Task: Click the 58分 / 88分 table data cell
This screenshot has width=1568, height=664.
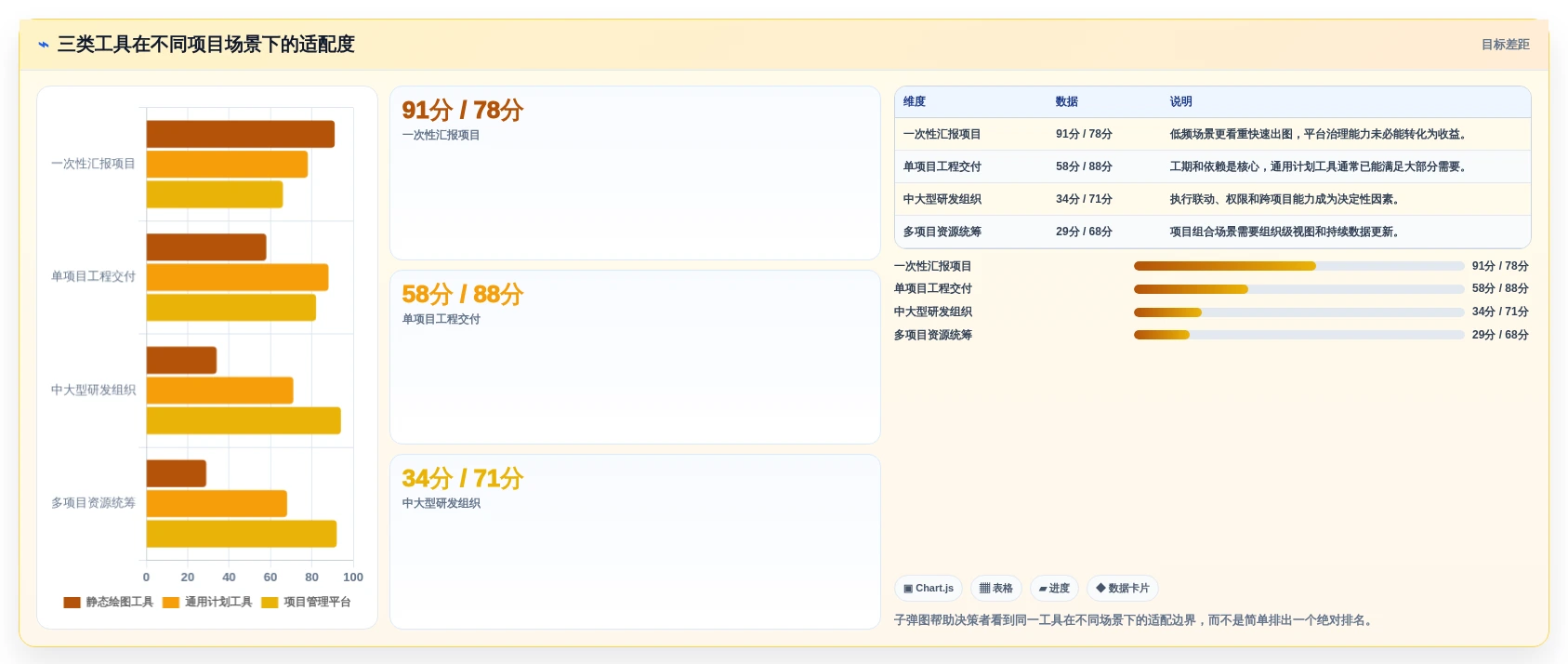Action: 1084,167
